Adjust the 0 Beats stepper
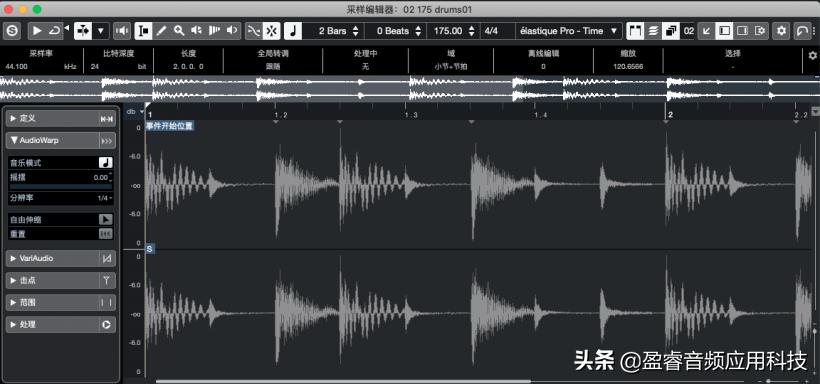The height and width of the screenshot is (384, 820). tap(418, 31)
